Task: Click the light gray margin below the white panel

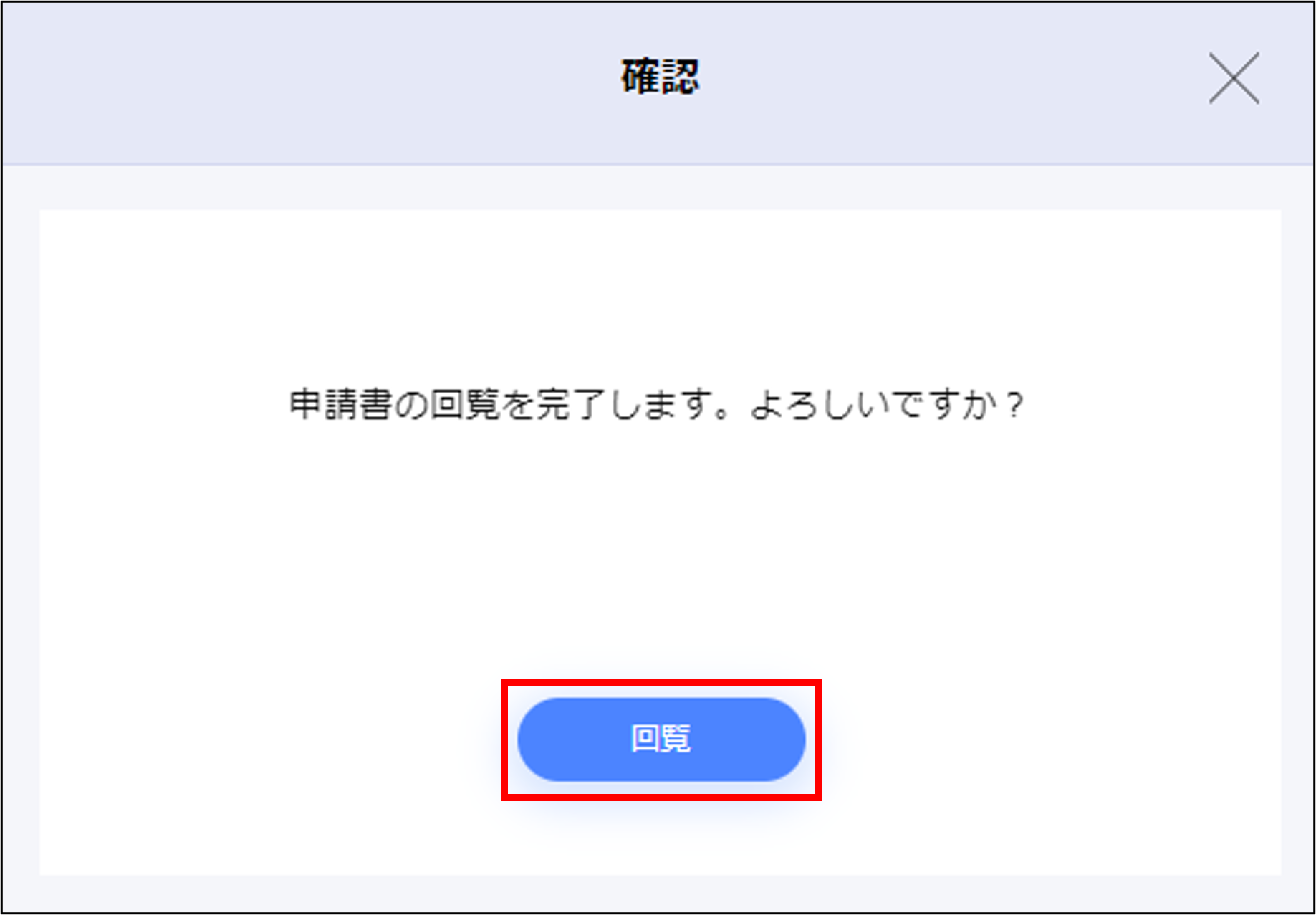Action: (658, 893)
